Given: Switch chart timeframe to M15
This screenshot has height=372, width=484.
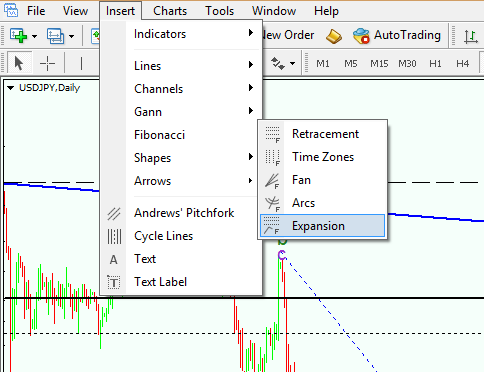Looking at the screenshot, I should click(379, 63).
